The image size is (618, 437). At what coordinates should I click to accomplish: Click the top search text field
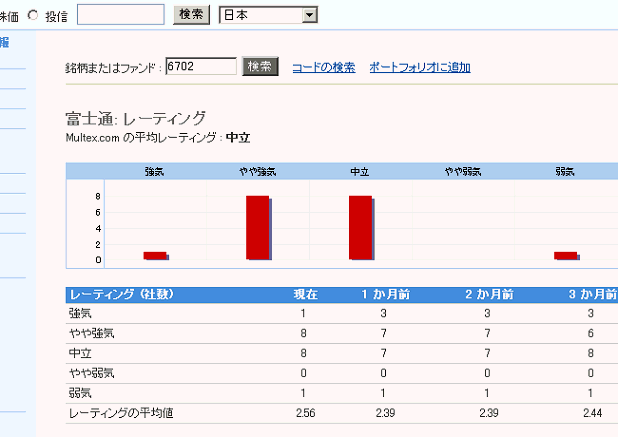pos(121,15)
